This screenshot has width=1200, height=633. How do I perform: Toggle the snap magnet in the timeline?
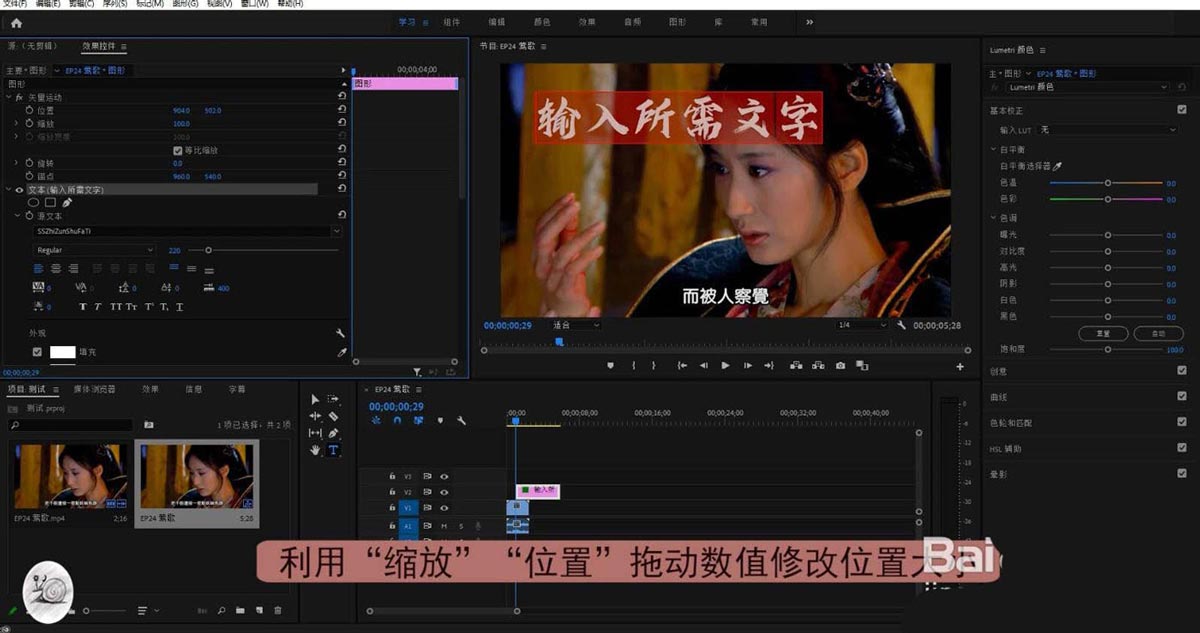point(397,421)
